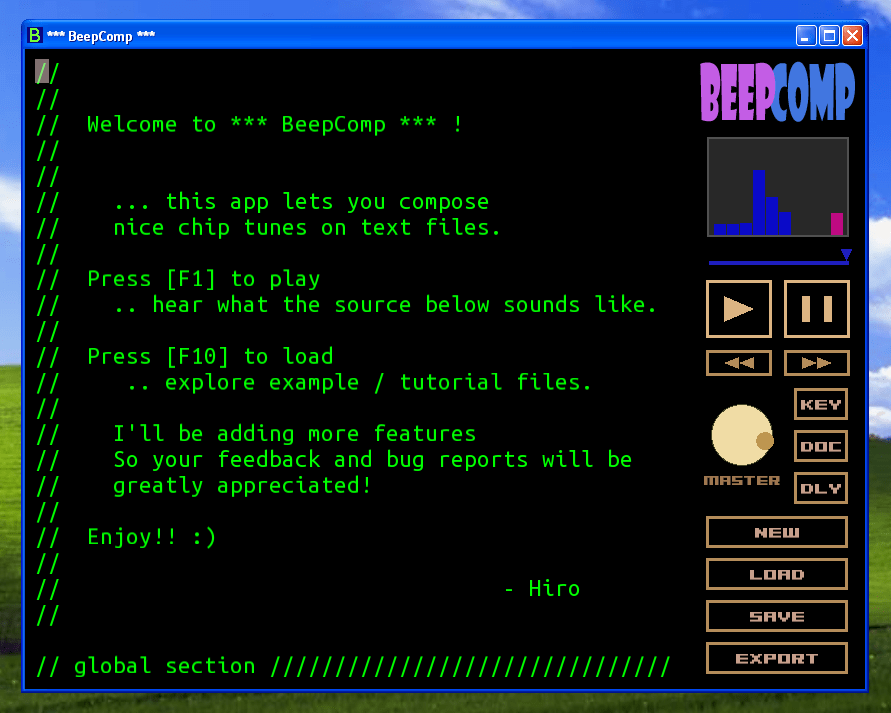Click the audio level meter display
Screen dimensions: 891x713
pos(777,188)
